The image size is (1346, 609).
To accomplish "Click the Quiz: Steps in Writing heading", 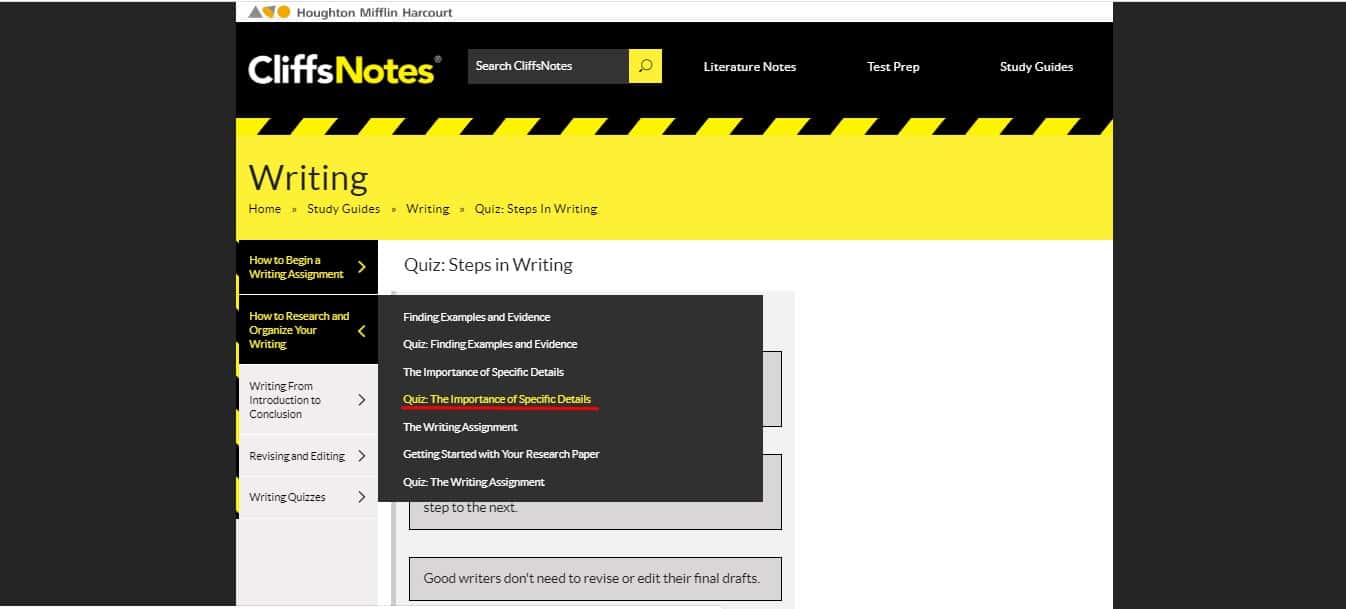I will tap(488, 265).
